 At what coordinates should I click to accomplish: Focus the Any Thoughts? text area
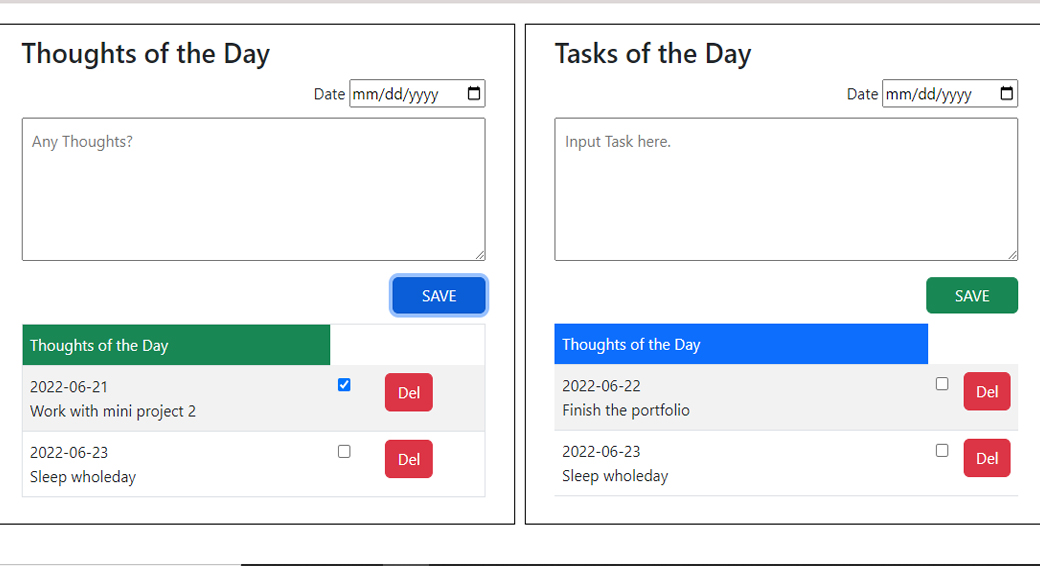[253, 190]
